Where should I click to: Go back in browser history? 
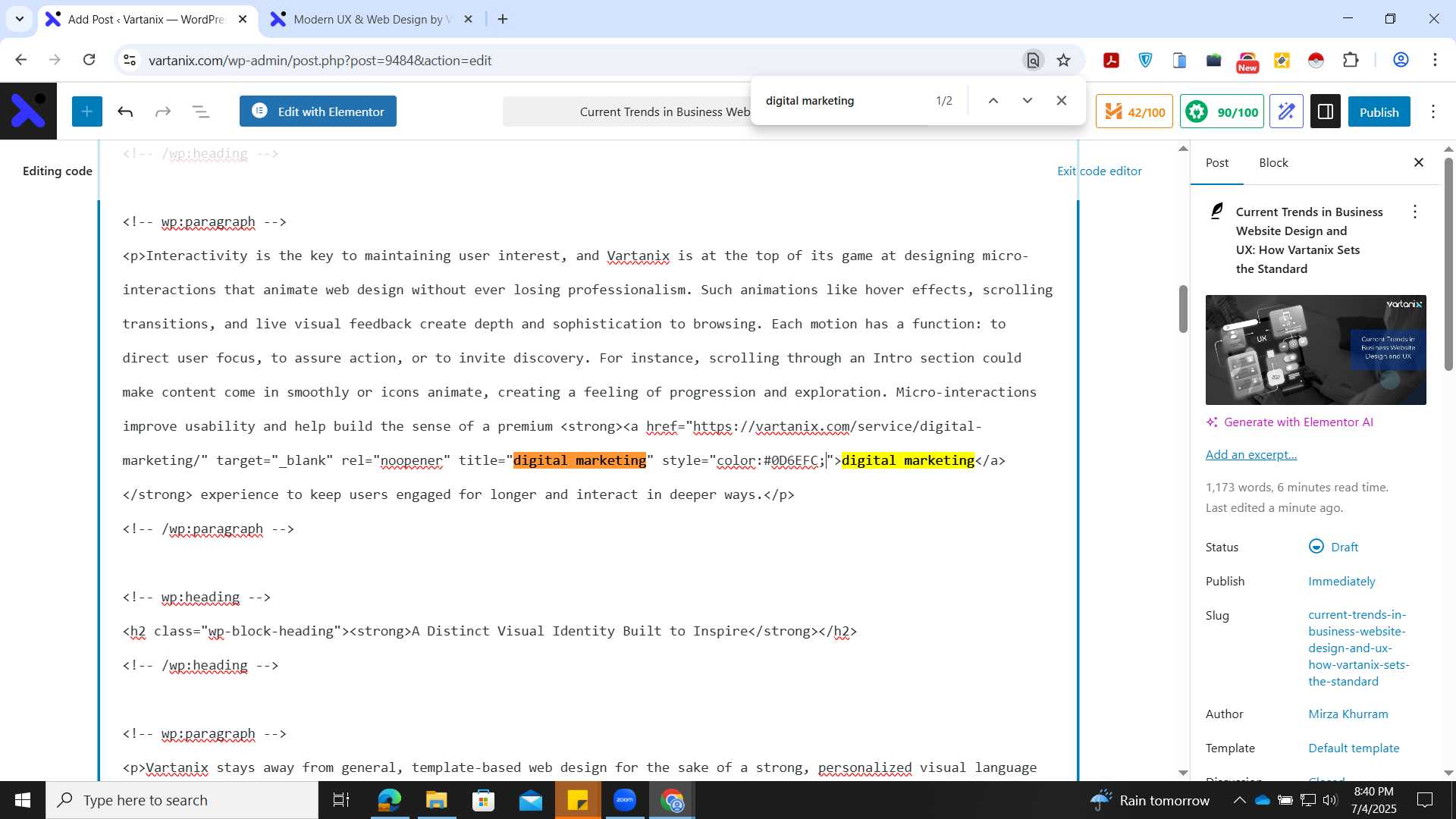tap(20, 60)
